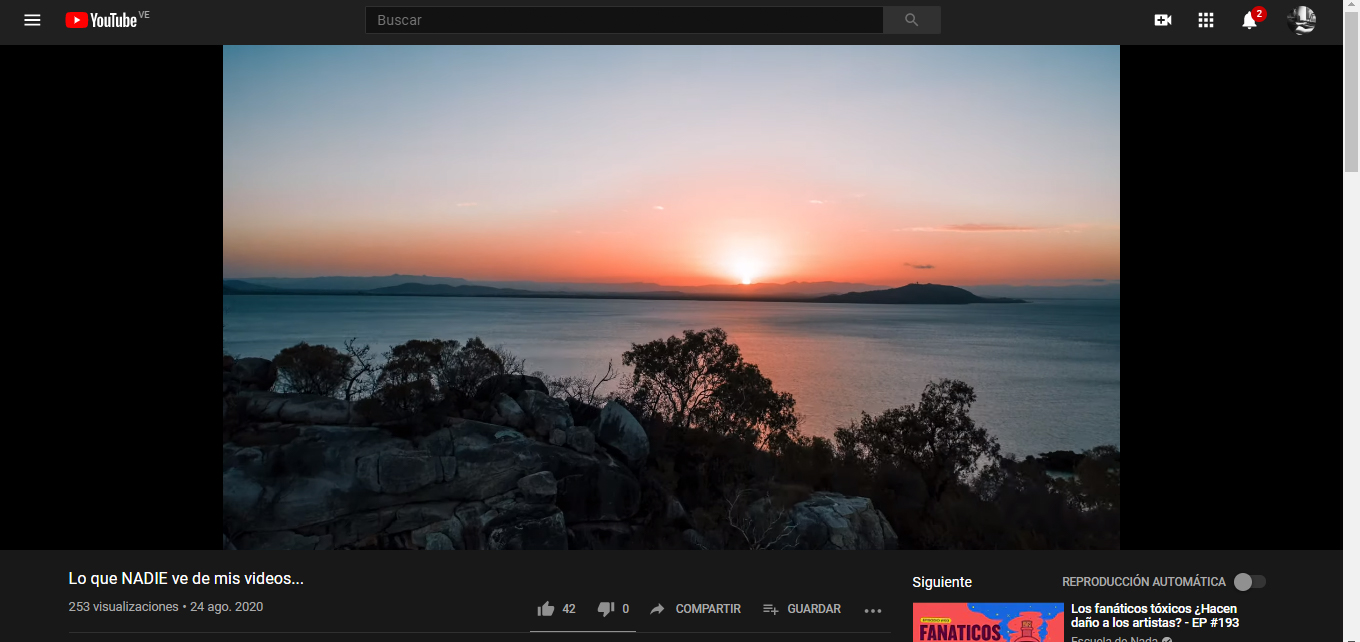Image resolution: width=1360 pixels, height=642 pixels.
Task: Like the video with thumbs up
Action: click(x=556, y=609)
